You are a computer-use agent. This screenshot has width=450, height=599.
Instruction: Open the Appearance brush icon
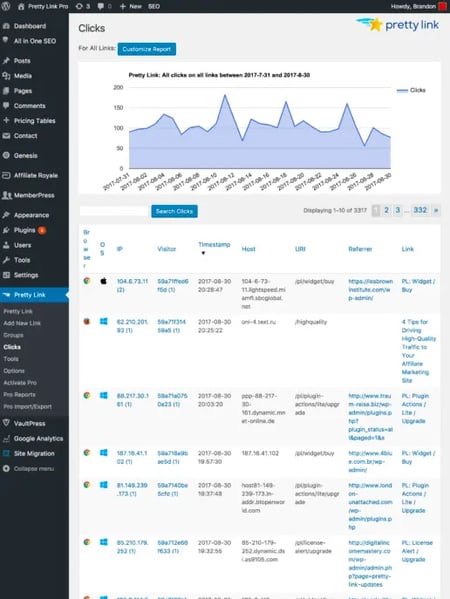6,215
